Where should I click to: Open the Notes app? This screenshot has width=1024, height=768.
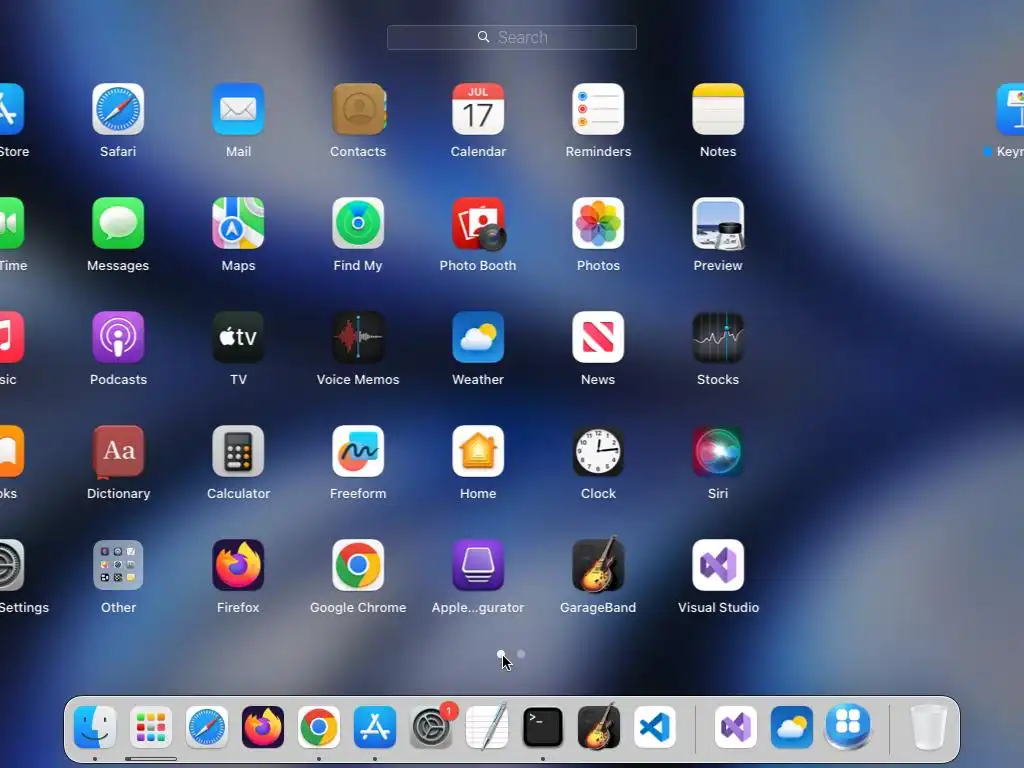coord(718,109)
